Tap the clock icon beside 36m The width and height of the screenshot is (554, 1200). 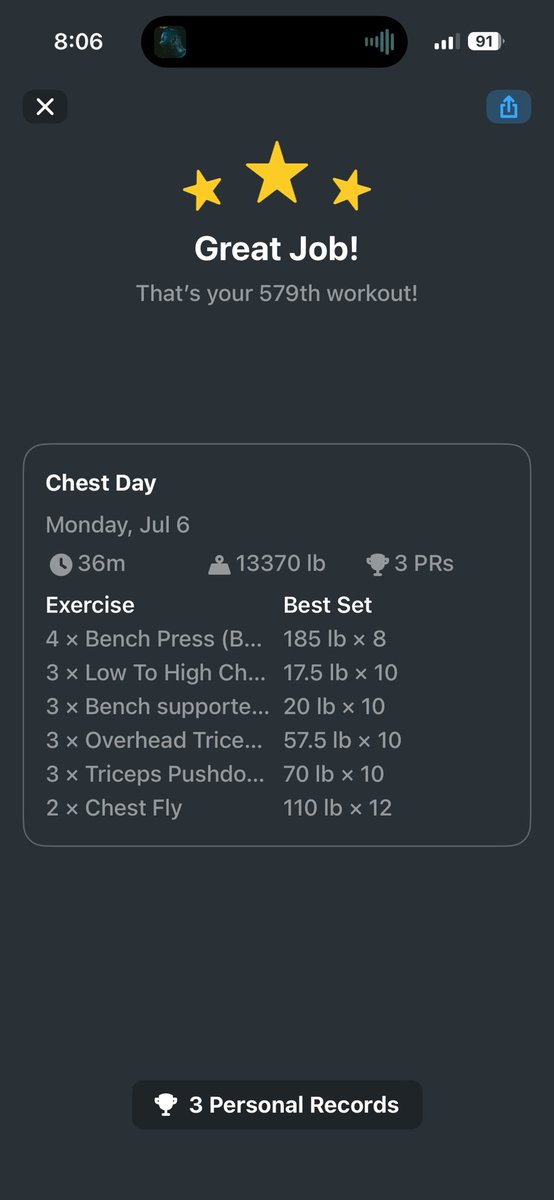[60, 564]
